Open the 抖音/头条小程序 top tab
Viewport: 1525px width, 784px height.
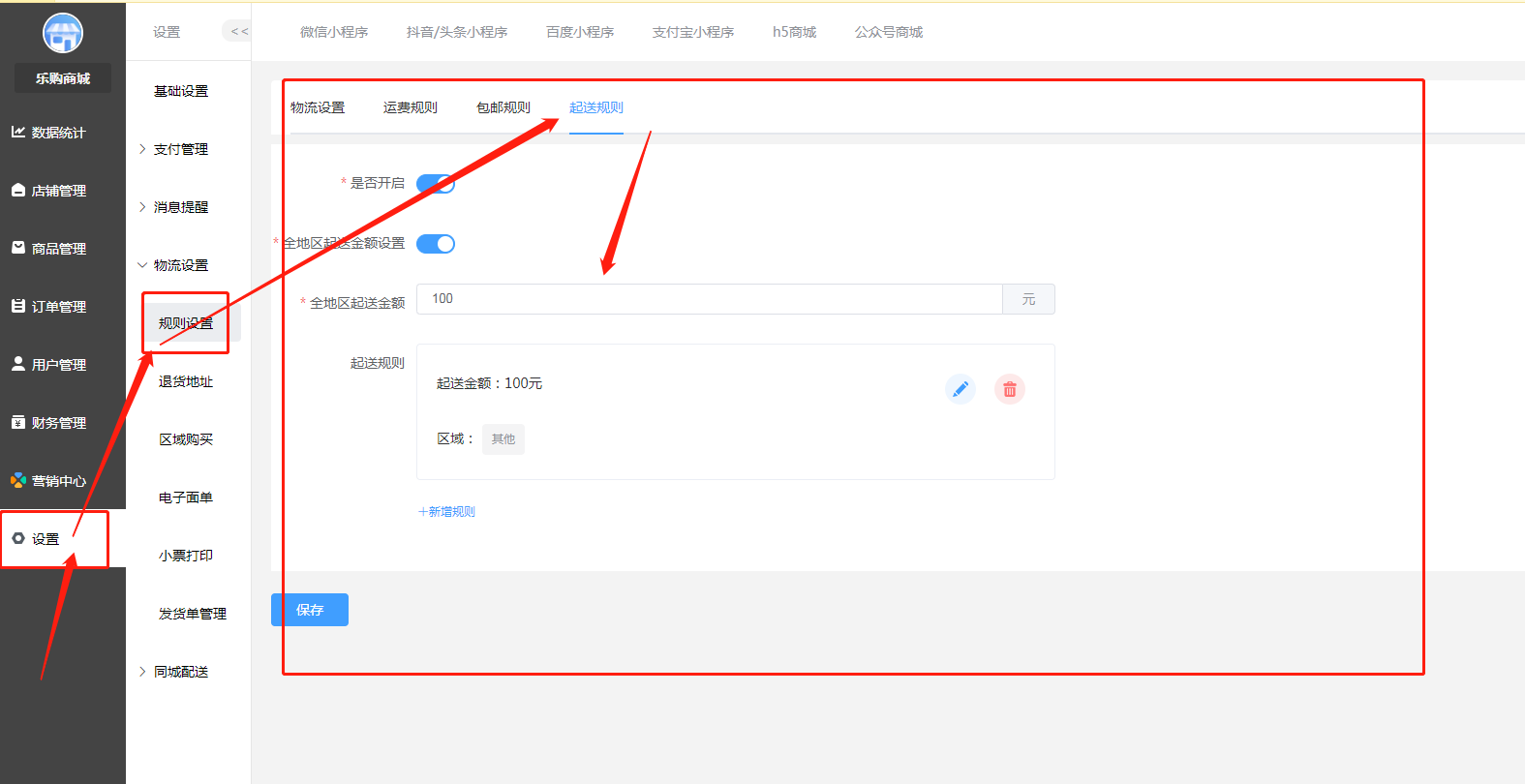[x=457, y=32]
